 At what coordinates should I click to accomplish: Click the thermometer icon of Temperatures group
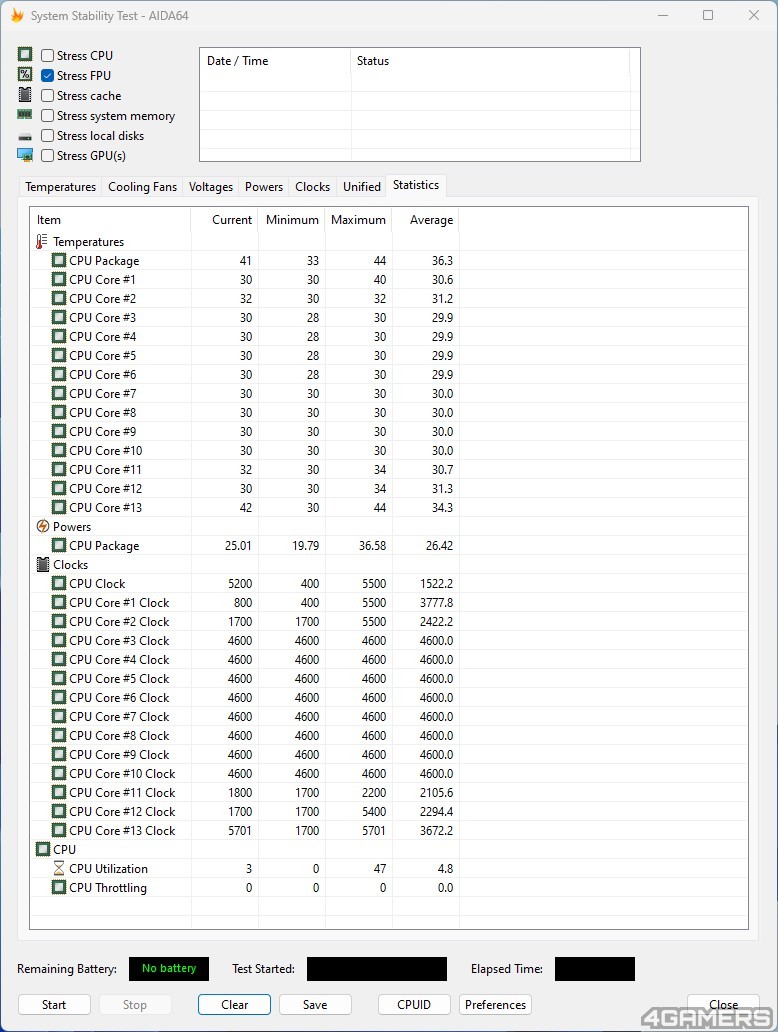click(x=42, y=242)
